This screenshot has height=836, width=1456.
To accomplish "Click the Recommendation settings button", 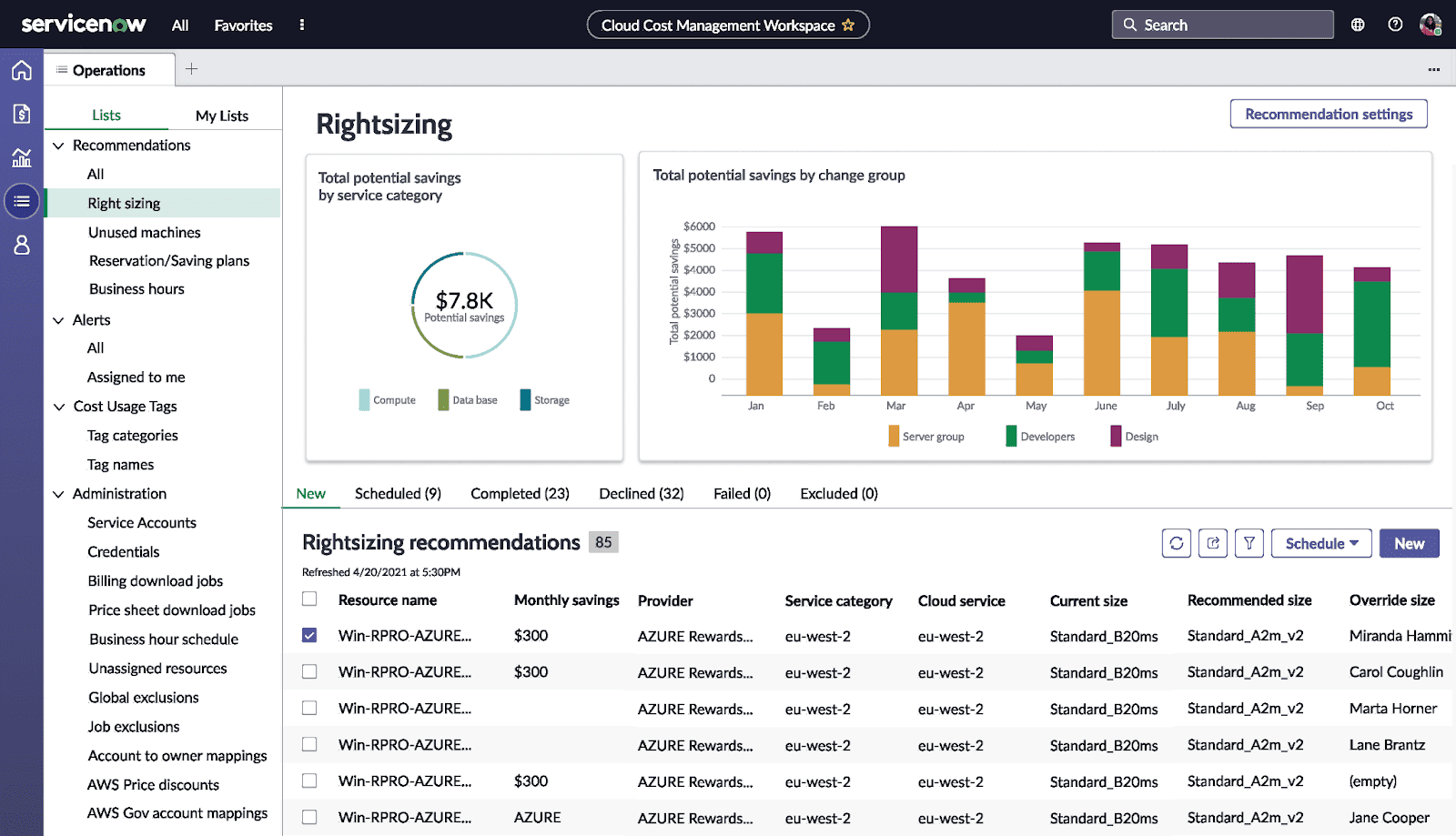I will (x=1328, y=114).
